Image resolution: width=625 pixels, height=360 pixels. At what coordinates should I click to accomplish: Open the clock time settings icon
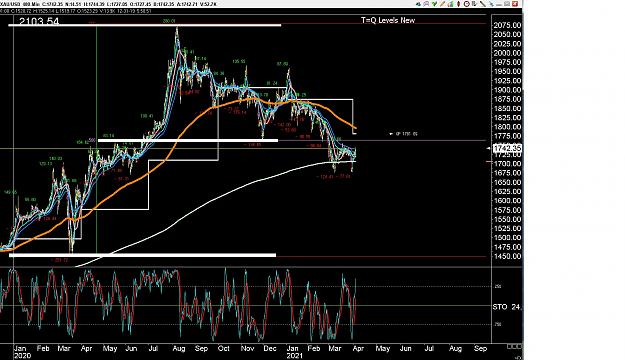466,4
